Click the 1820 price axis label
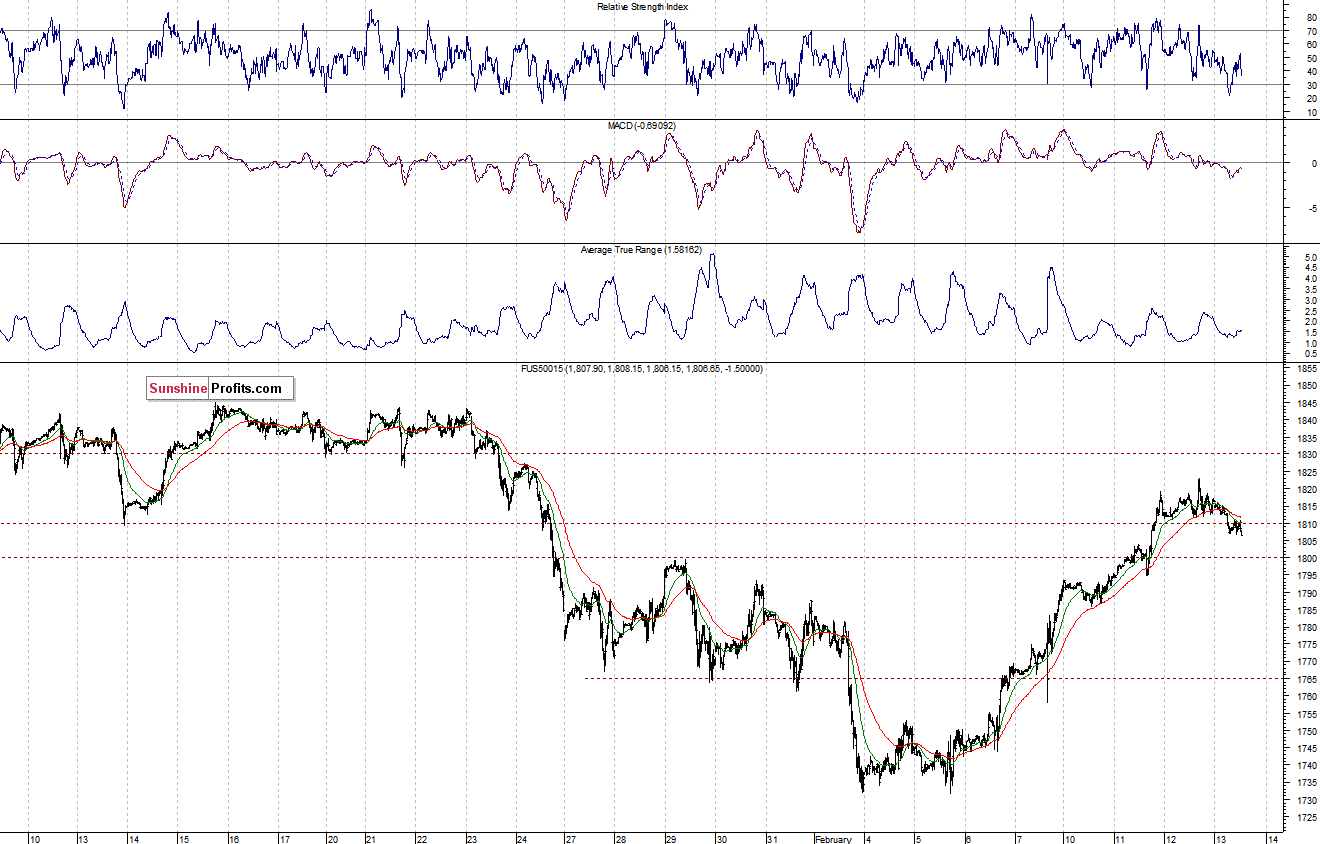1320x844 pixels. pos(1306,490)
